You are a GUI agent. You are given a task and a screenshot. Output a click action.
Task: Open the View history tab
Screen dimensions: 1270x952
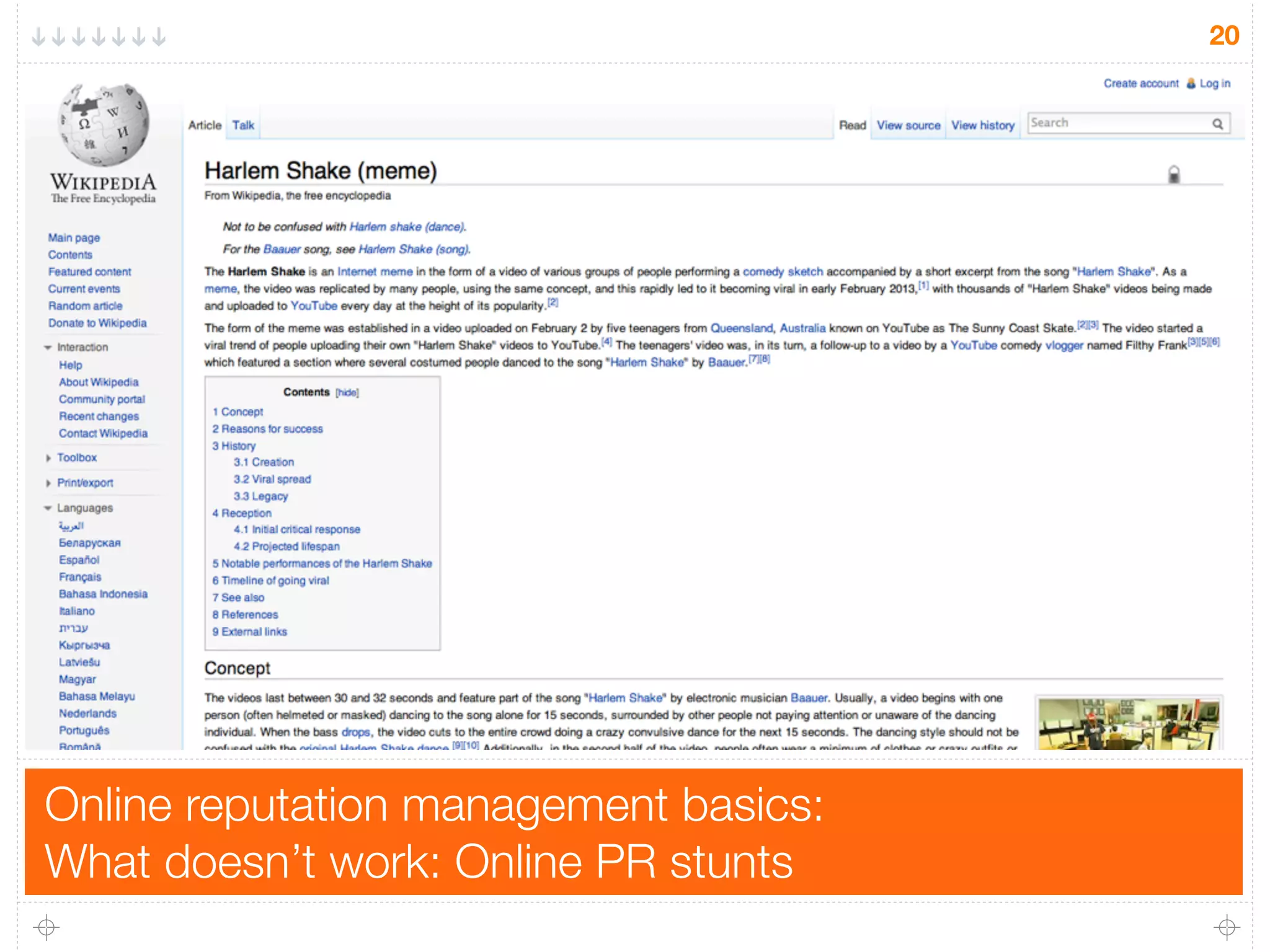[983, 125]
